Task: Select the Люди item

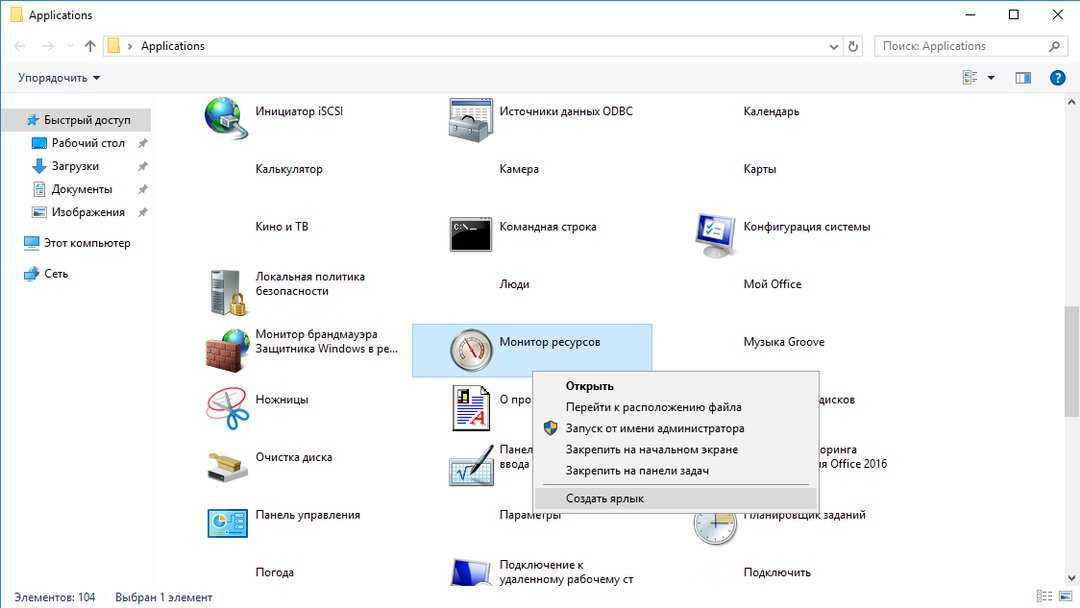Action: pyautogui.click(x=514, y=284)
